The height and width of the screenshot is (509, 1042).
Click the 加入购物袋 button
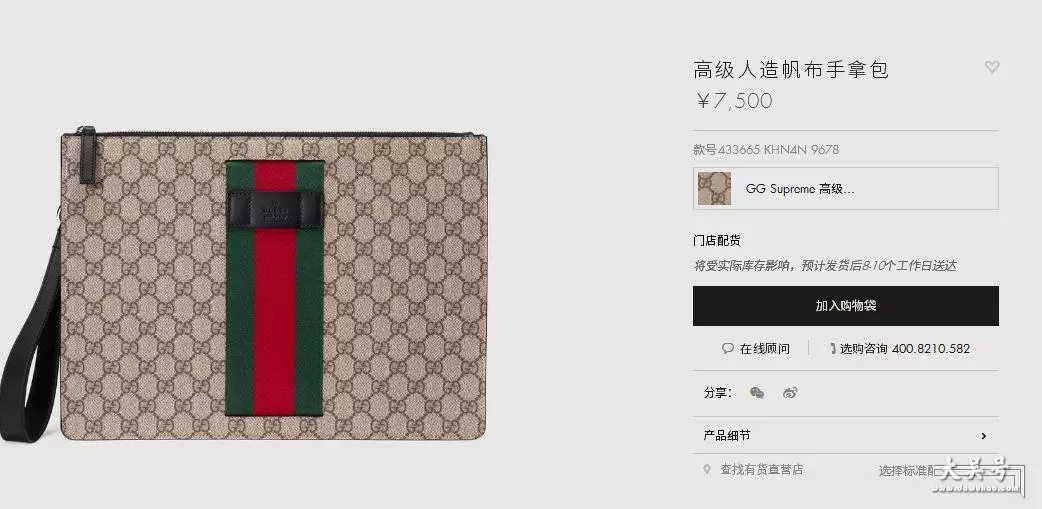845,306
